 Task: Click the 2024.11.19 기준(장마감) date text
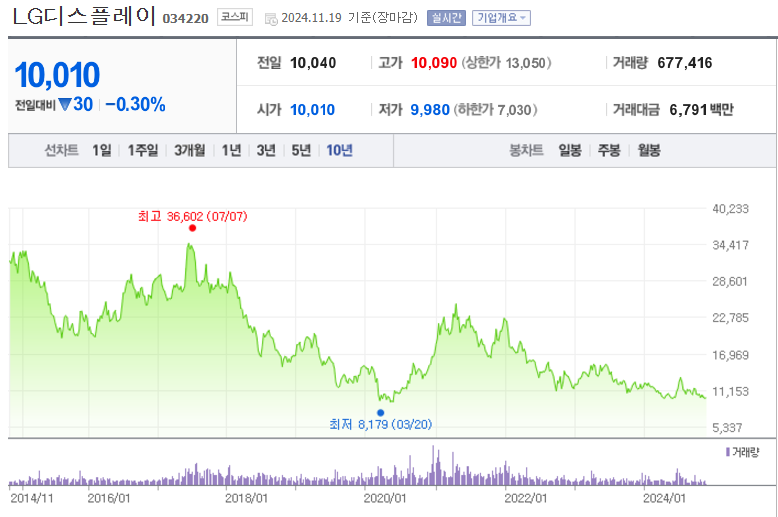pyautogui.click(x=349, y=18)
